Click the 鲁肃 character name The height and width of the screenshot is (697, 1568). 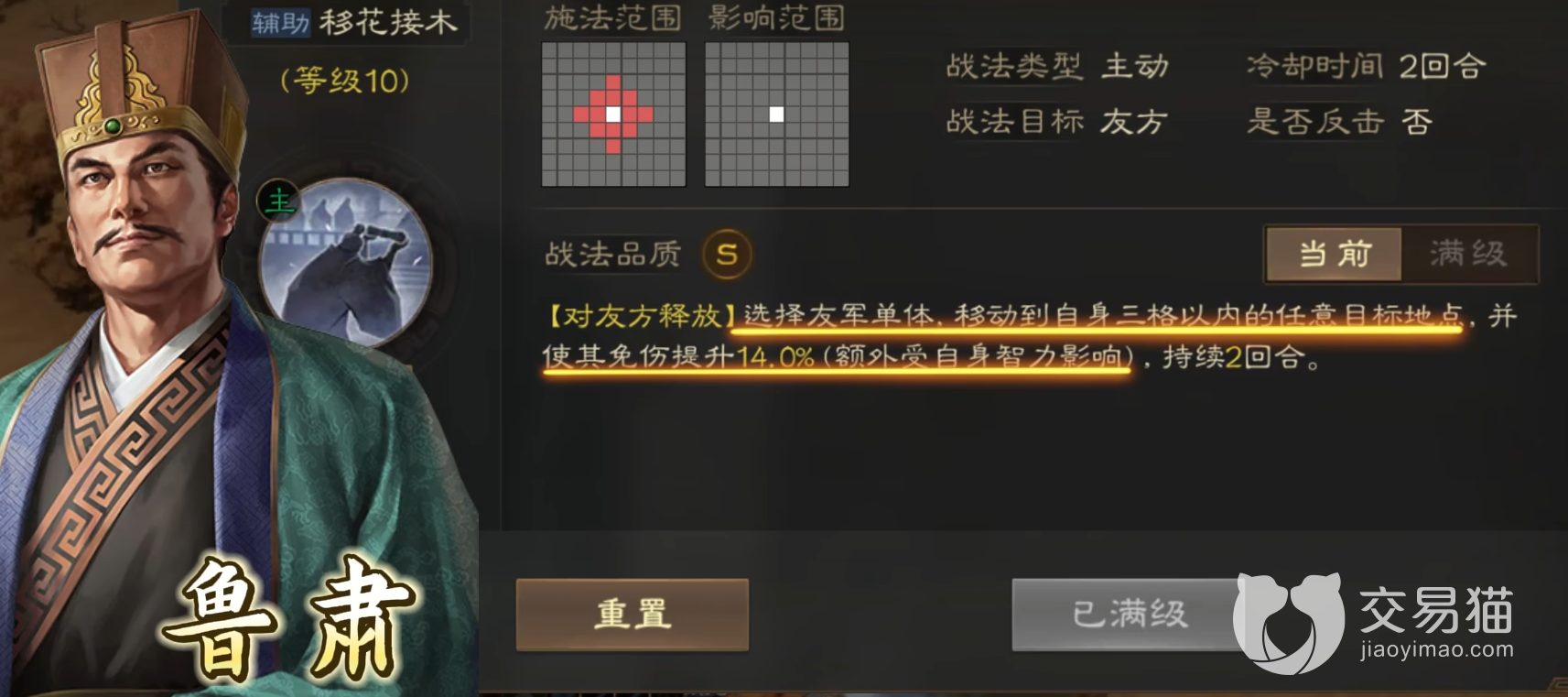coord(291,618)
